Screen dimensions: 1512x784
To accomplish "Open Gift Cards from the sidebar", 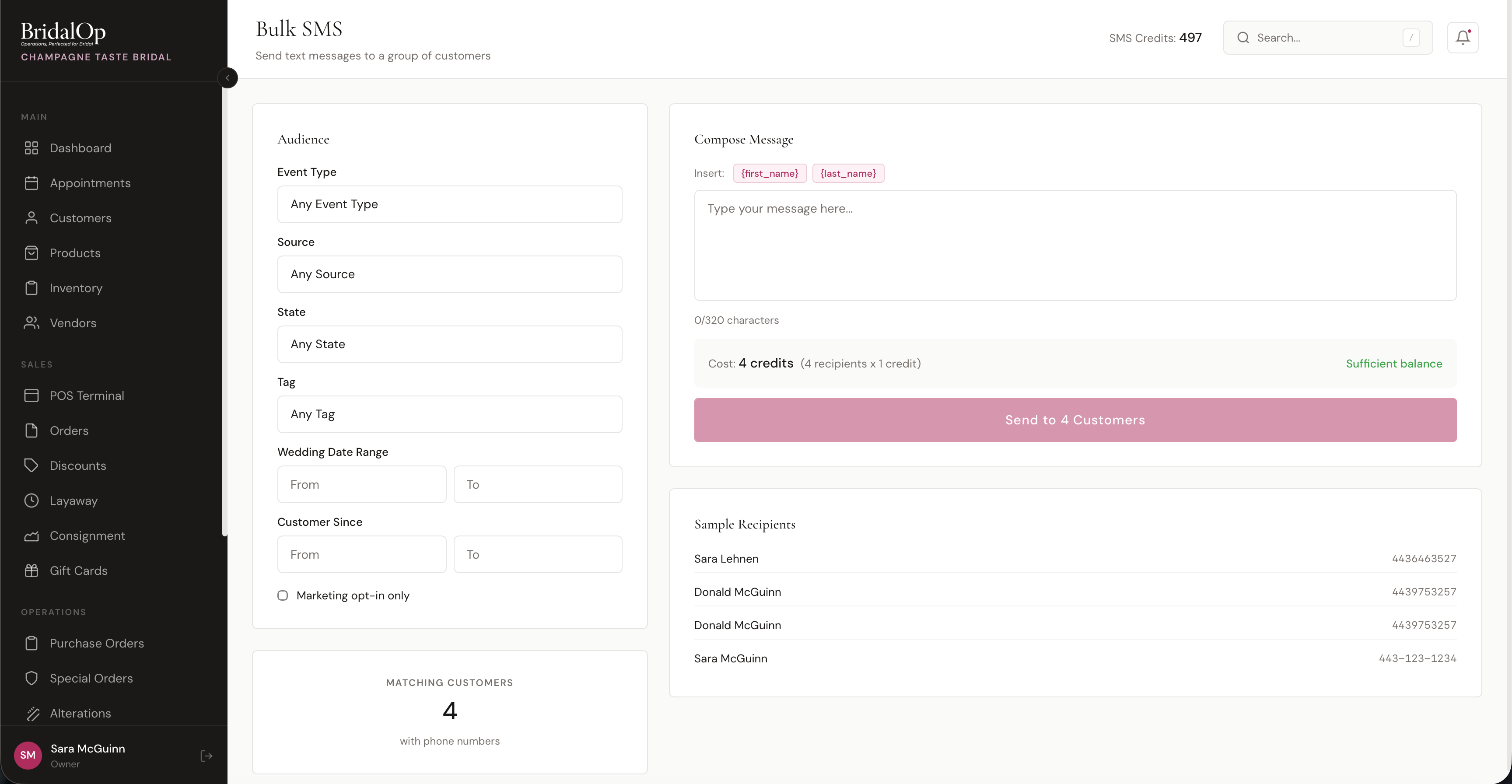I will tap(77, 570).
